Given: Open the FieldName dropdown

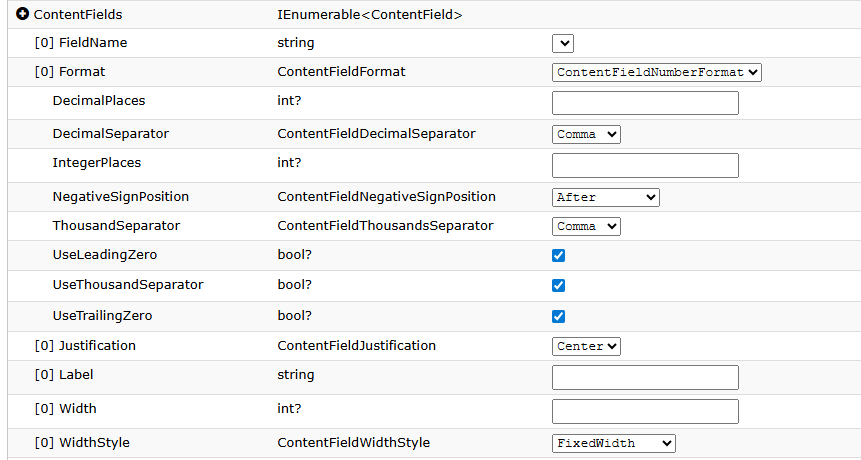Looking at the screenshot, I should [563, 43].
